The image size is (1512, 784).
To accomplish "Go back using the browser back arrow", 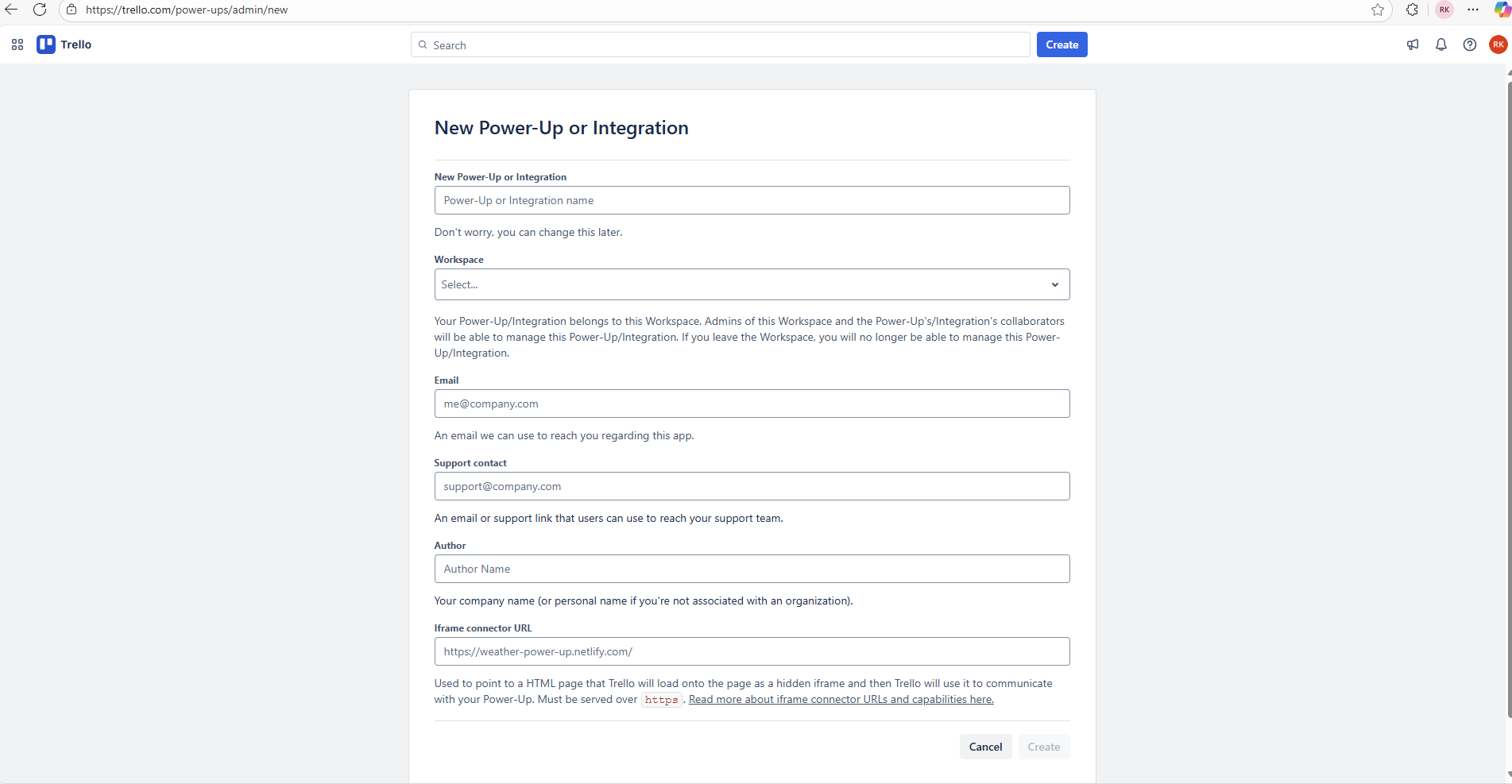I will tap(12, 10).
